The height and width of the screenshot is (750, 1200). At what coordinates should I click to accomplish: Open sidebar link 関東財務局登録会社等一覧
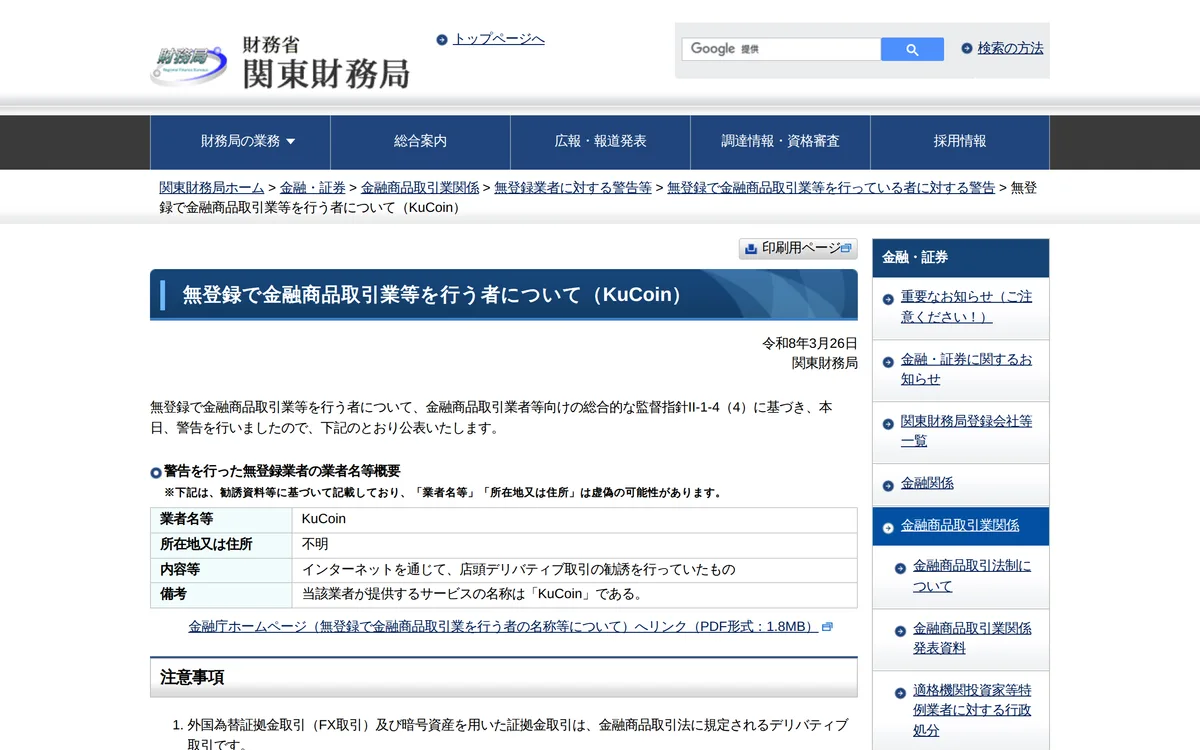(966, 431)
